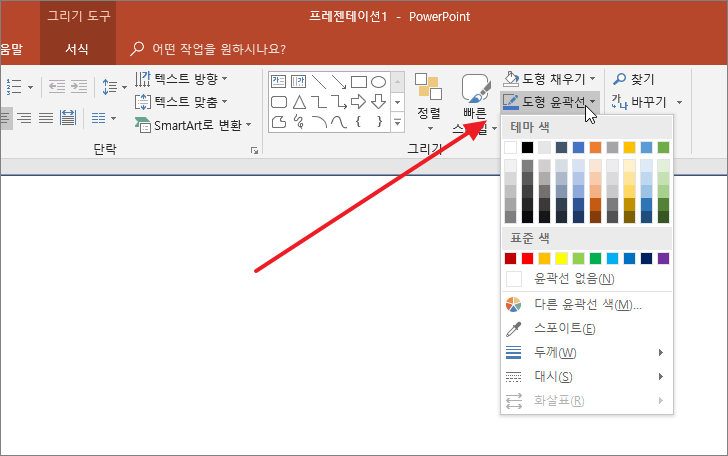Open the numbered list button
Image resolution: width=728 pixels, height=456 pixels.
pos(14,86)
